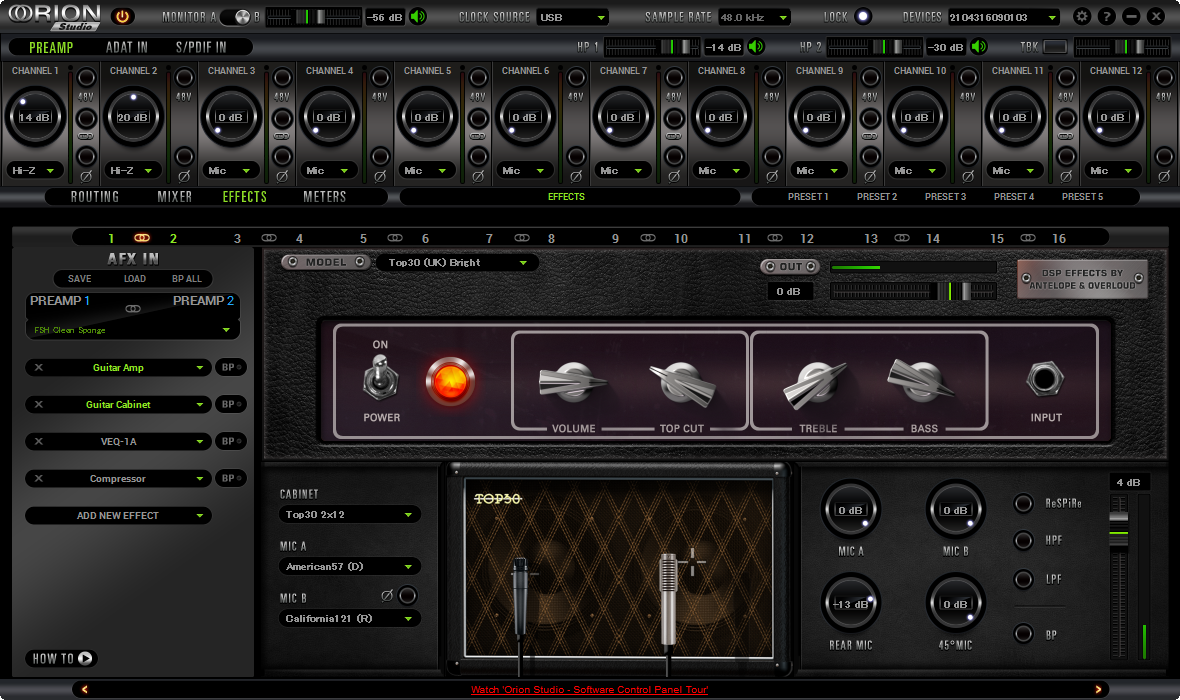1180x700 pixels.
Task: Click the amp INPUT jack
Action: pyautogui.click(x=1045, y=378)
